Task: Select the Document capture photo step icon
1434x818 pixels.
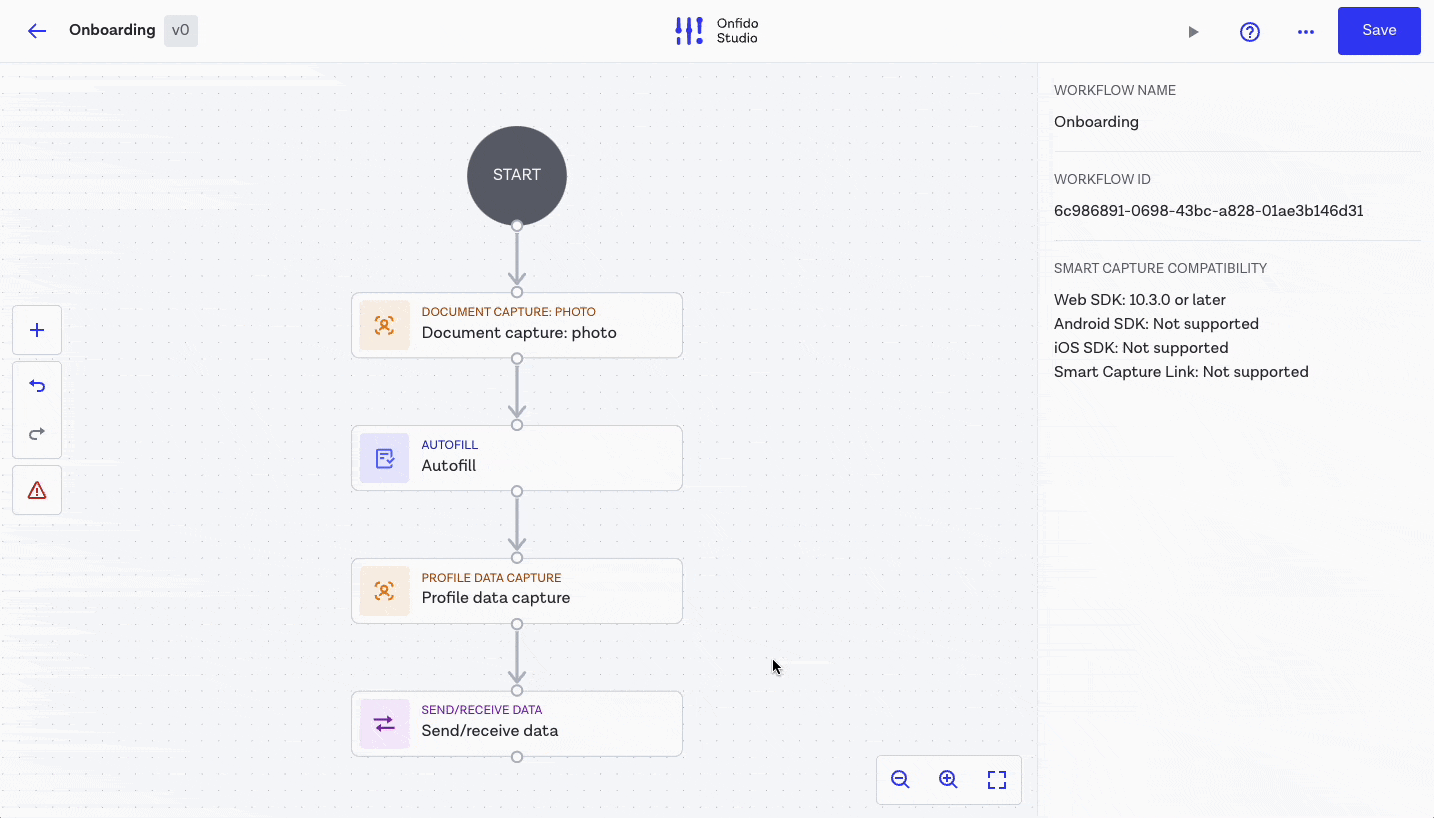Action: click(384, 325)
